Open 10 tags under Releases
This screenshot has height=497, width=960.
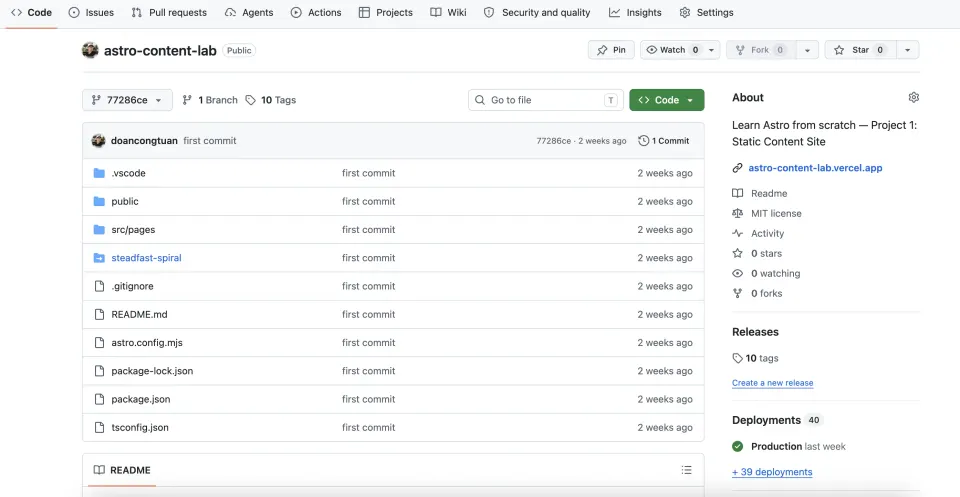click(x=756, y=358)
